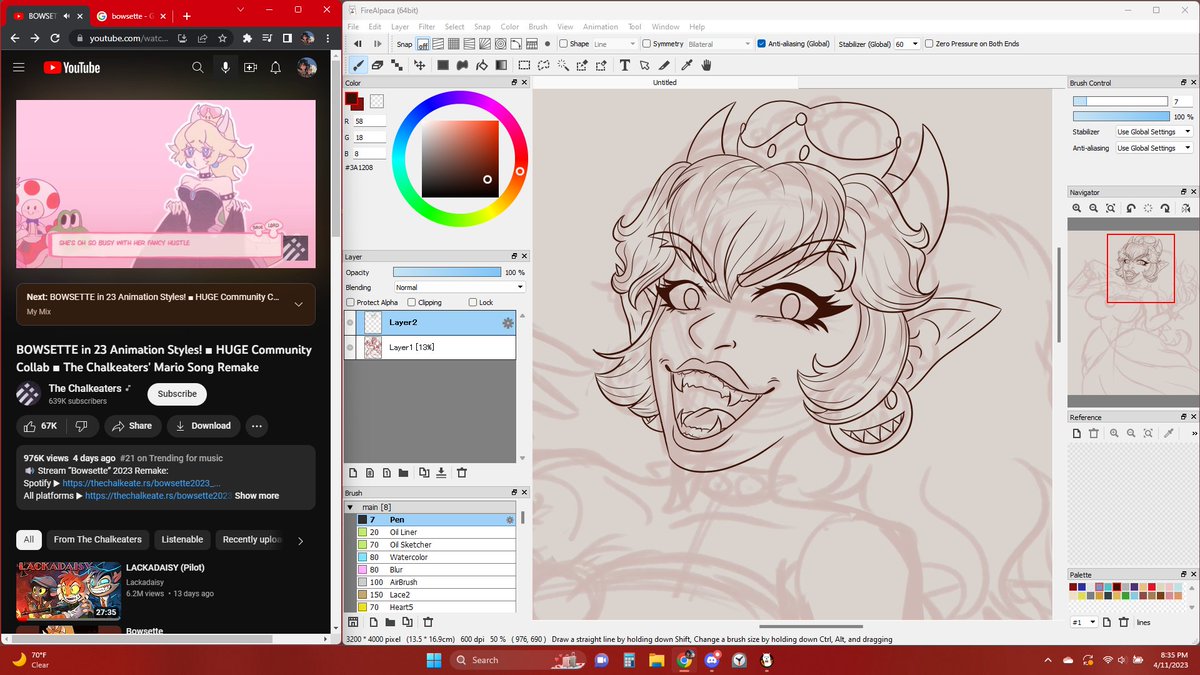This screenshot has width=1200, height=675.
Task: Select the Move tool
Action: 420,65
